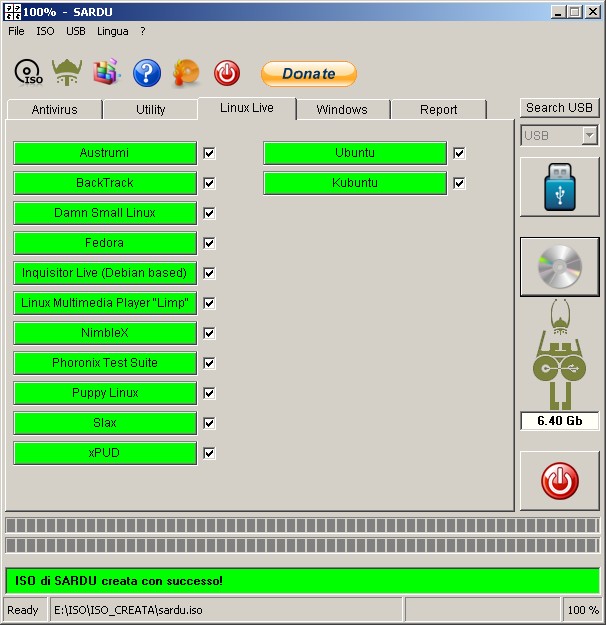Image resolution: width=606 pixels, height=625 pixels.
Task: Switch to the Utility tab
Action: pyautogui.click(x=150, y=109)
